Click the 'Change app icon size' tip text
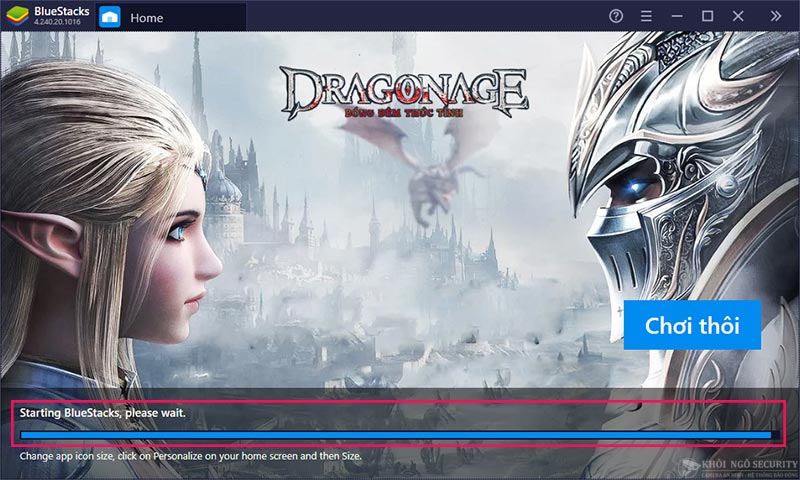This screenshot has height=480, width=800. 191,456
